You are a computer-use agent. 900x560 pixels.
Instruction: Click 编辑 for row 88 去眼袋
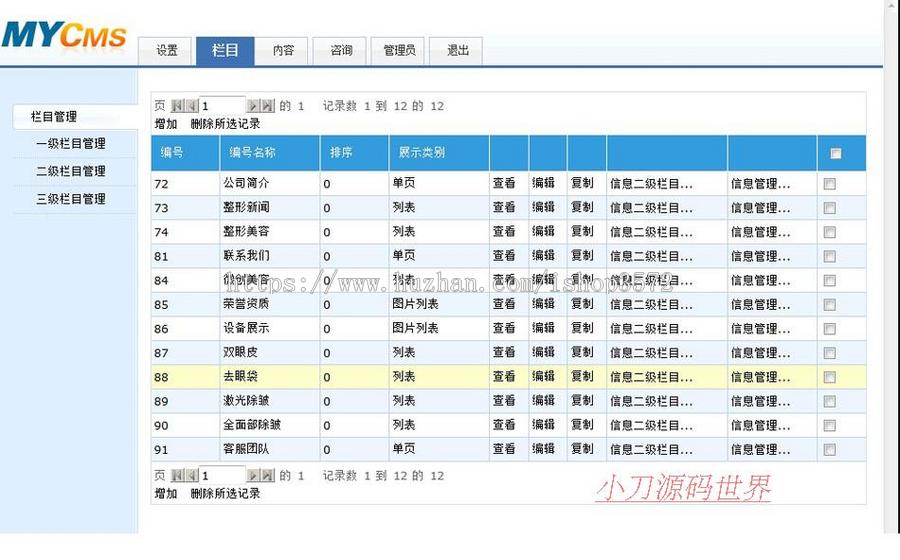[543, 376]
